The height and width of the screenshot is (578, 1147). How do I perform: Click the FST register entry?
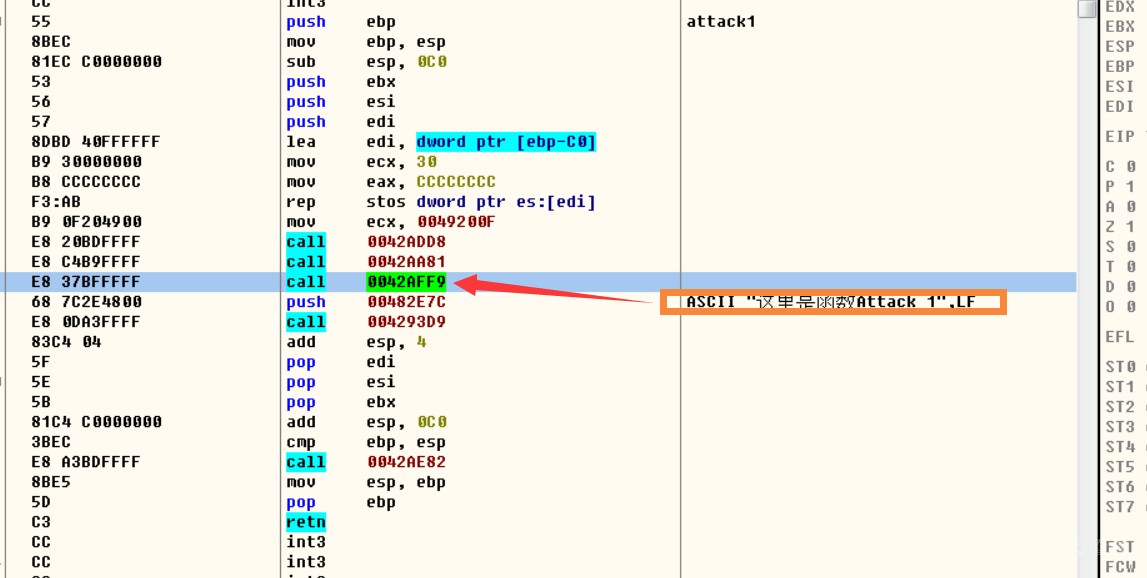click(1120, 547)
